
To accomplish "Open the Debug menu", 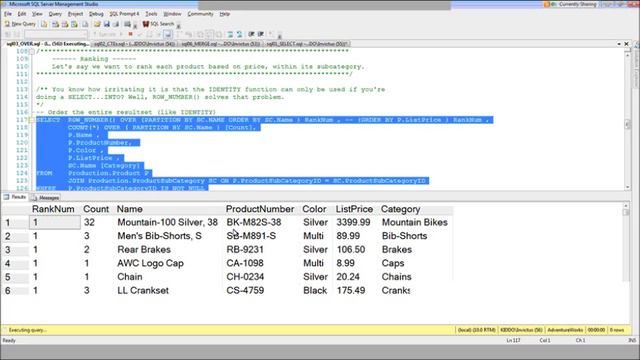I will click(96, 14).
